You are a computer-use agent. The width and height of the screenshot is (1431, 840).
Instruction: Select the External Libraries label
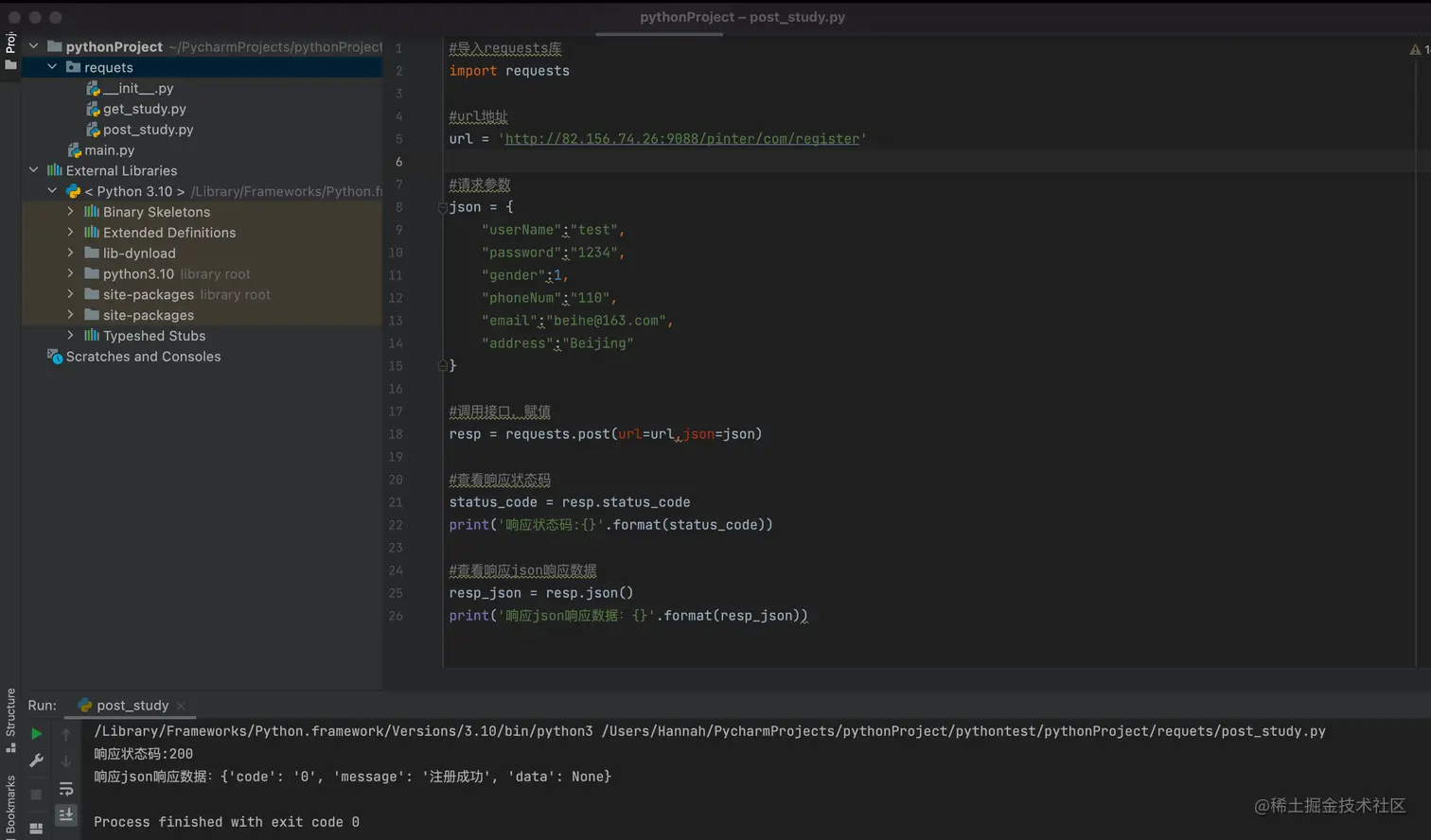tap(121, 170)
